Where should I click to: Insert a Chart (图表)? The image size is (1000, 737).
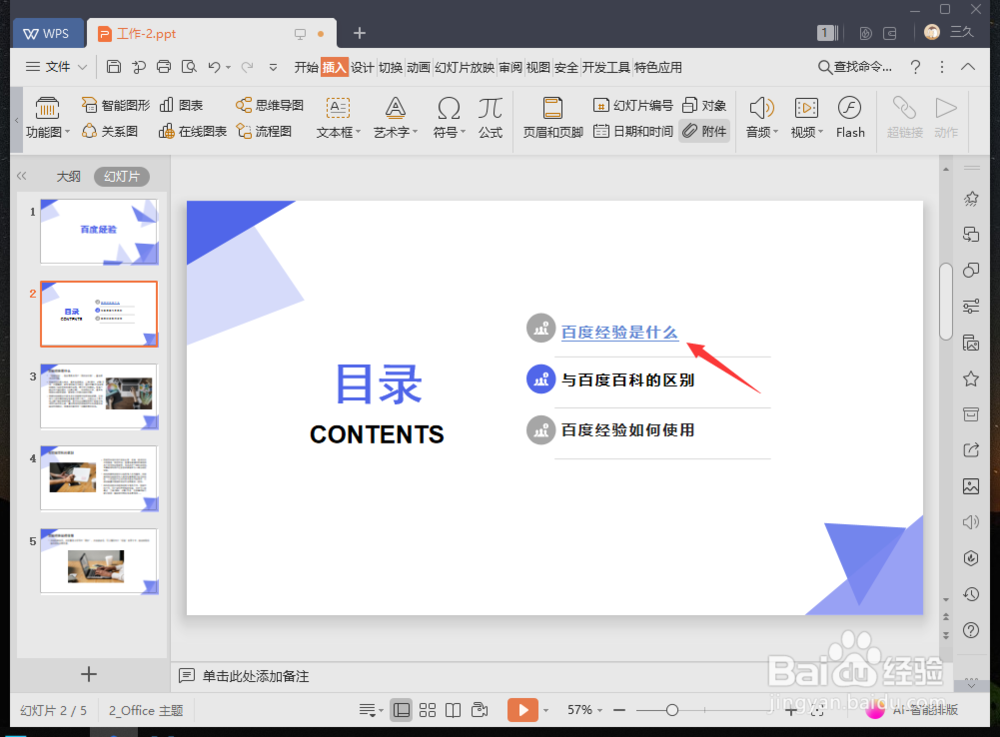[181, 105]
